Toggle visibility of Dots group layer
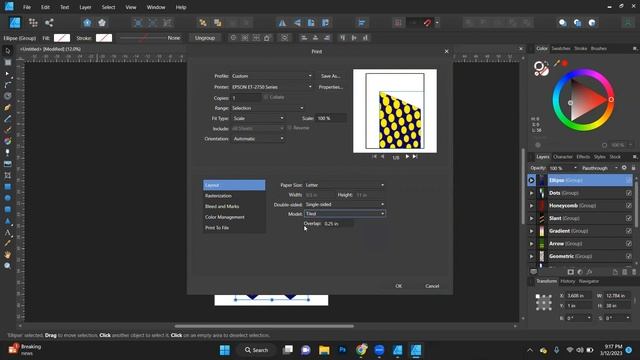Viewport: 640px width, 360px height. pyautogui.click(x=628, y=193)
